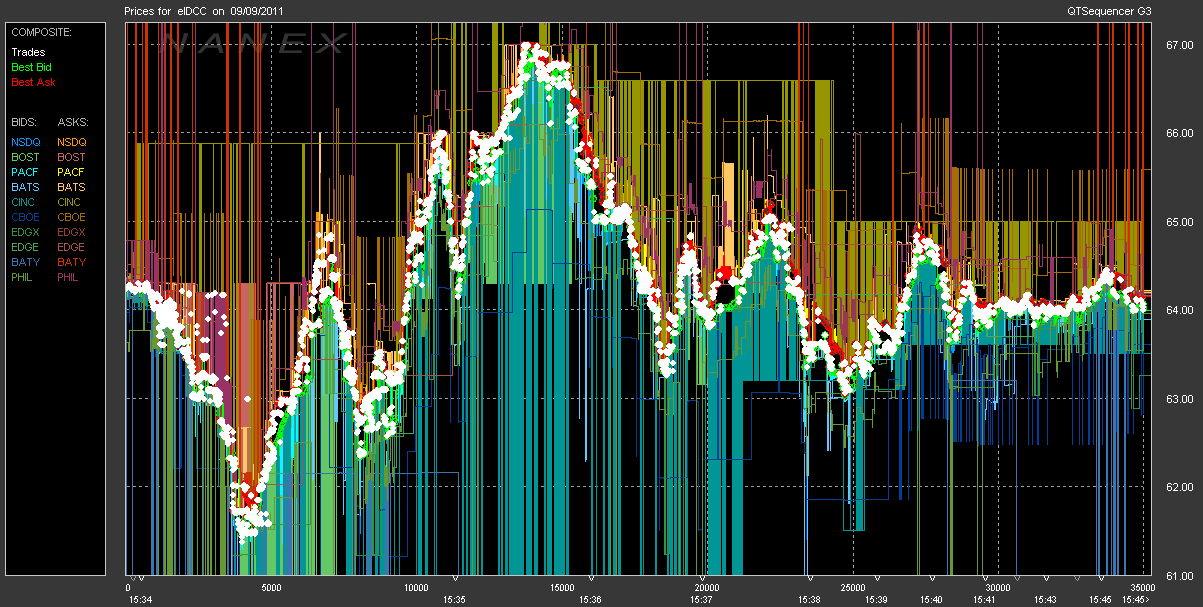Click the 15:34 time label
Screen dimensions: 1203x607
click(141, 600)
